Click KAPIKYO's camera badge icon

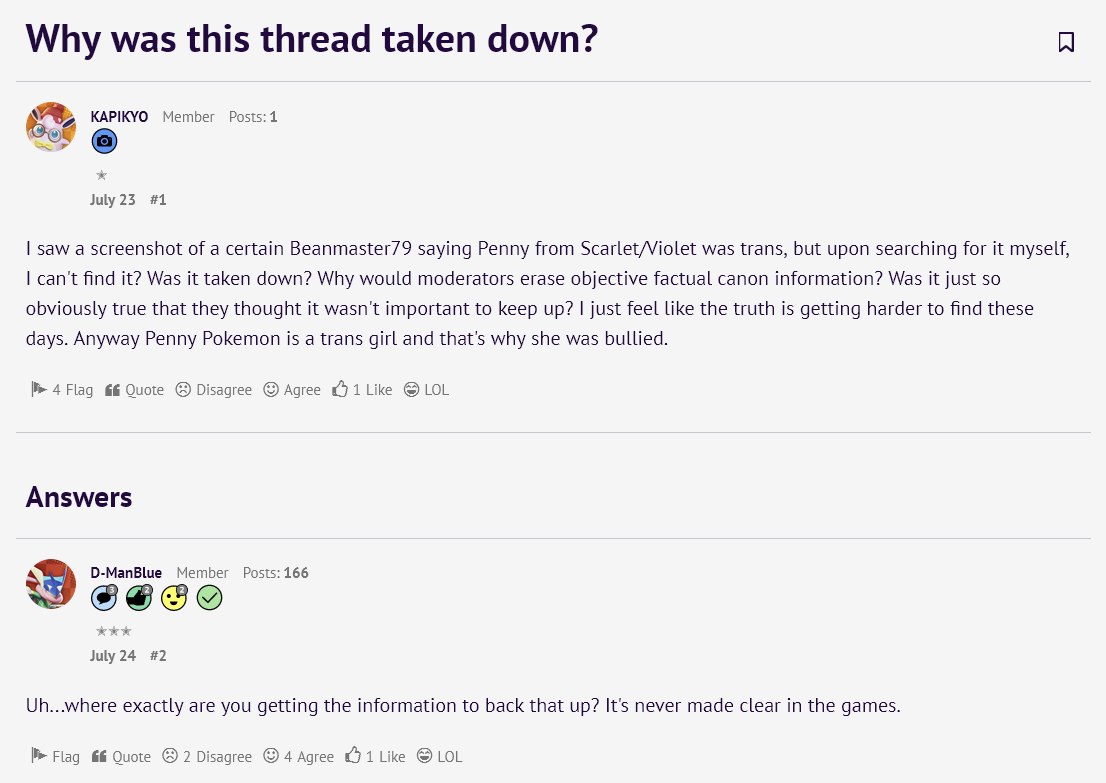click(x=104, y=141)
